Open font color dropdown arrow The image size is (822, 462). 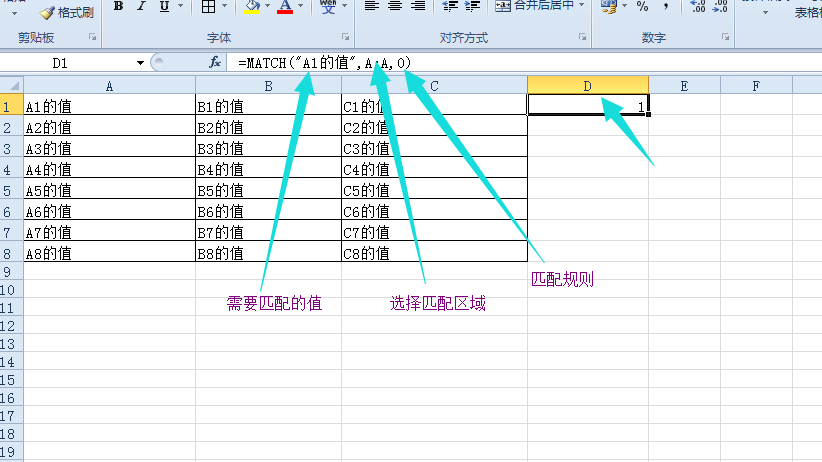(x=300, y=6)
